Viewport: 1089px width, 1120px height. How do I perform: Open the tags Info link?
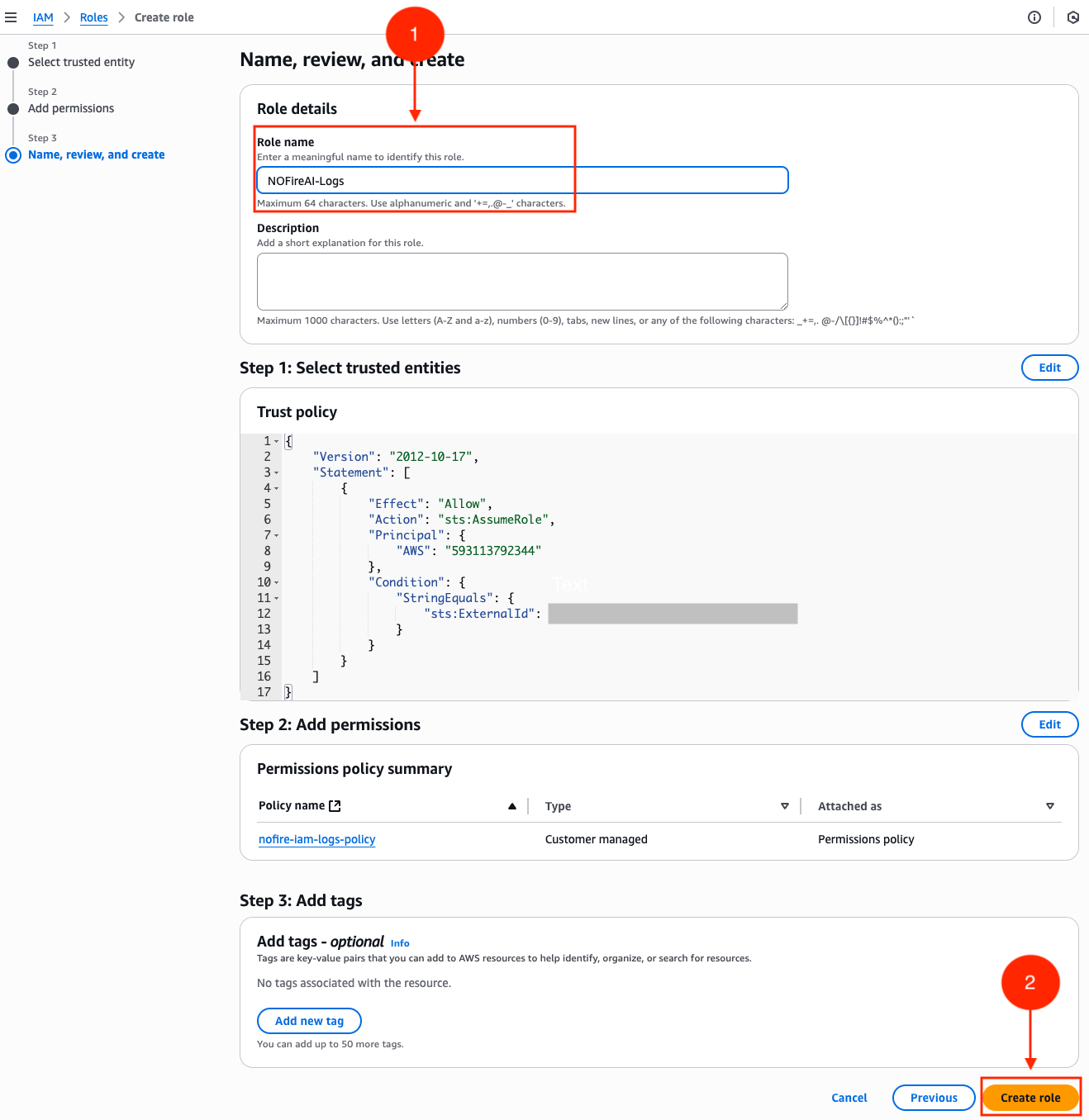[400, 943]
